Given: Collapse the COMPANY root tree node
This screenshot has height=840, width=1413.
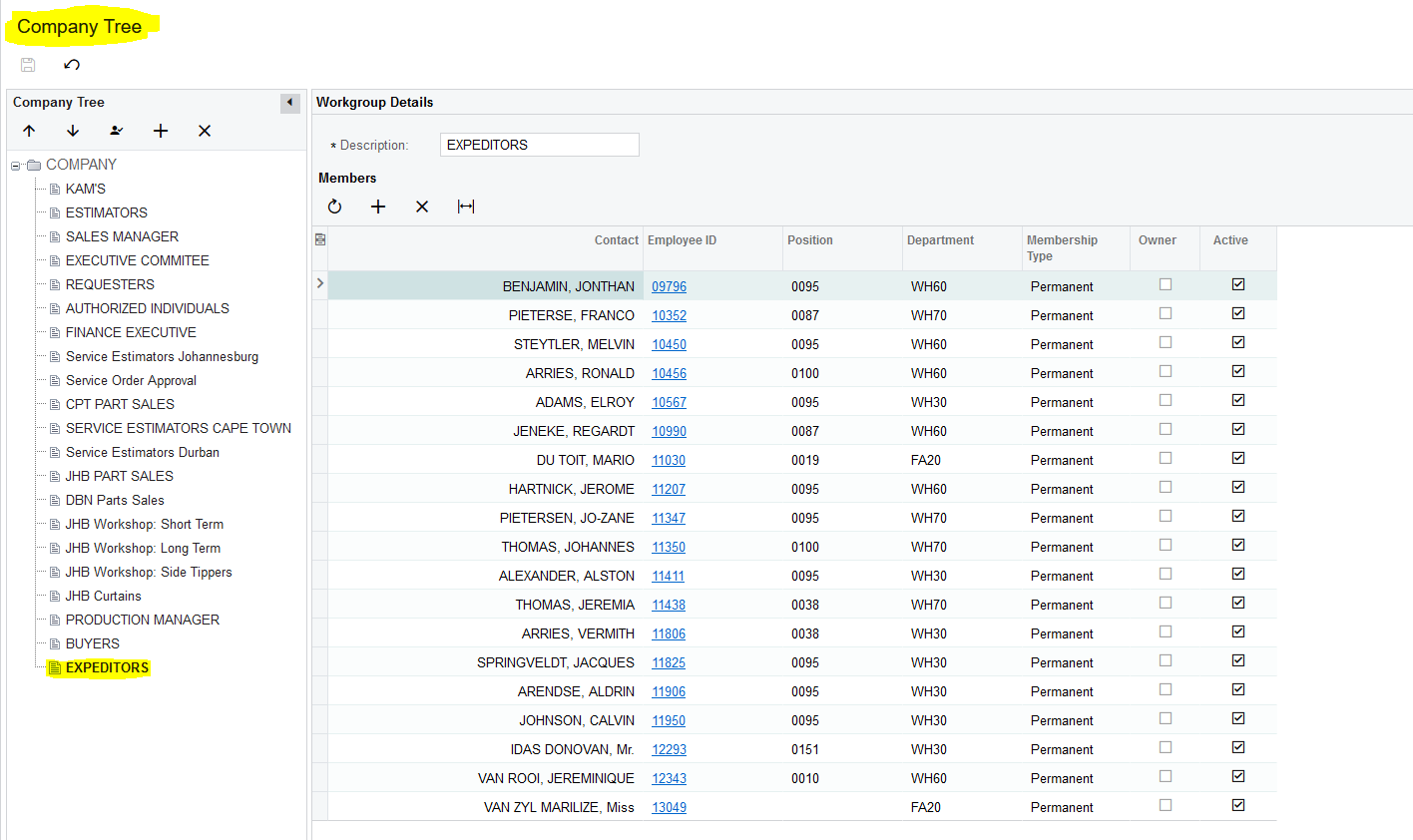Looking at the screenshot, I should [x=16, y=166].
